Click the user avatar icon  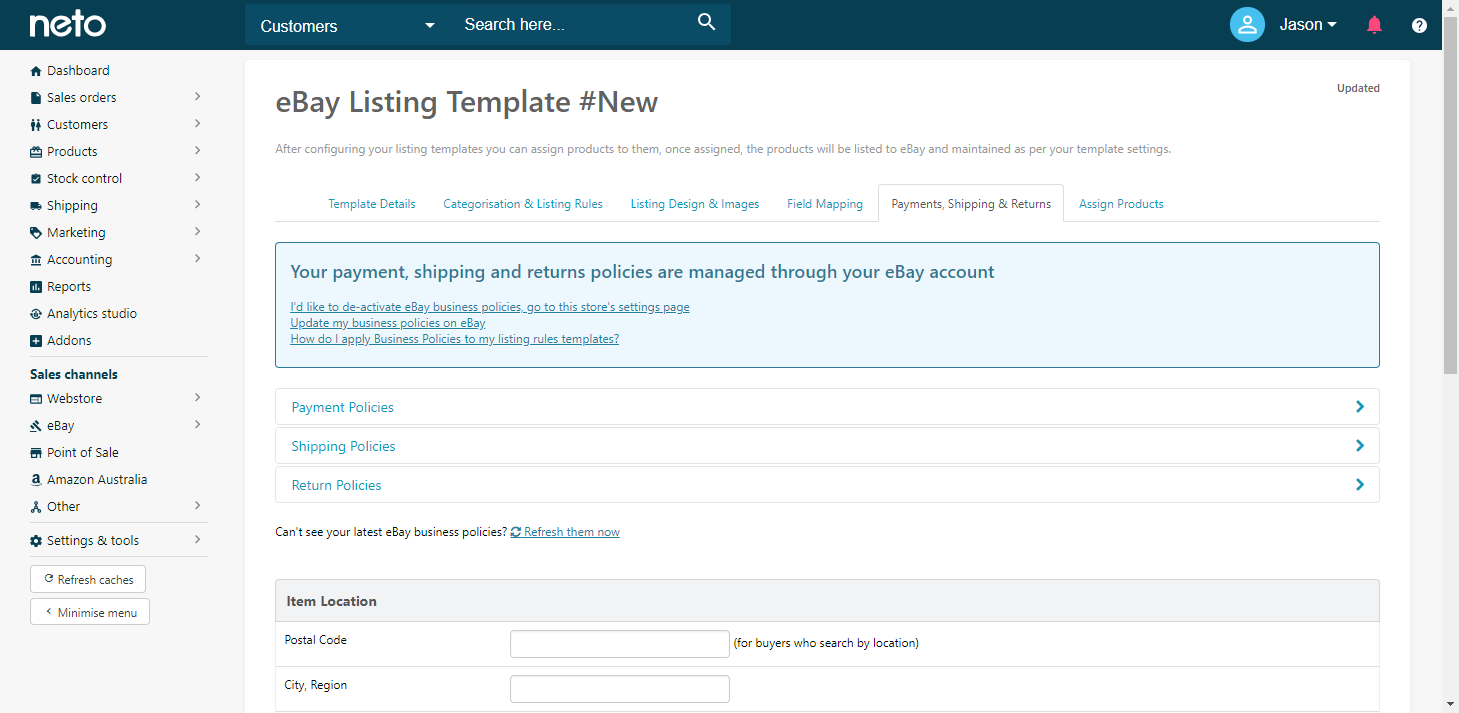click(1247, 25)
